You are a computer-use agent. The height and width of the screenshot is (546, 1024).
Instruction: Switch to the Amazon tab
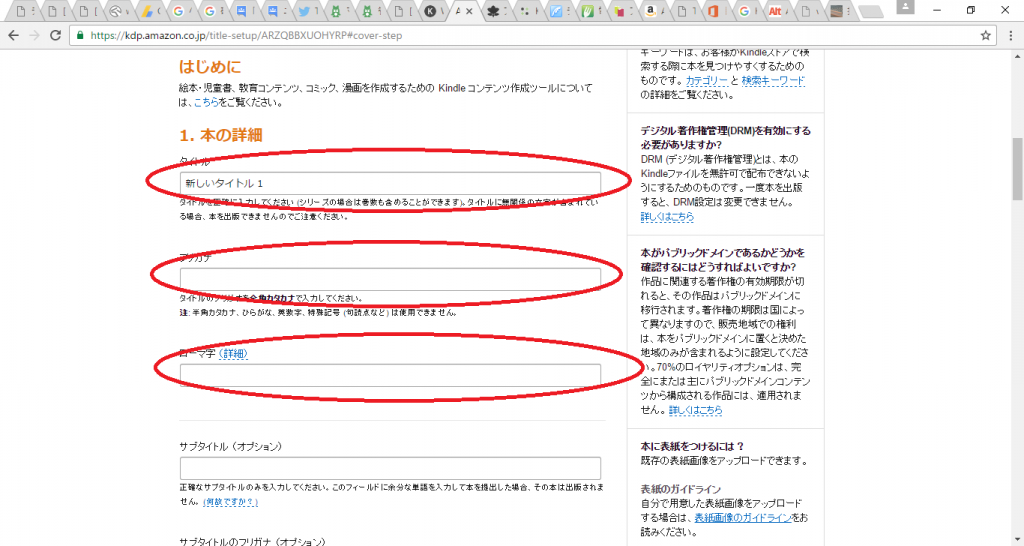pyautogui.click(x=654, y=11)
